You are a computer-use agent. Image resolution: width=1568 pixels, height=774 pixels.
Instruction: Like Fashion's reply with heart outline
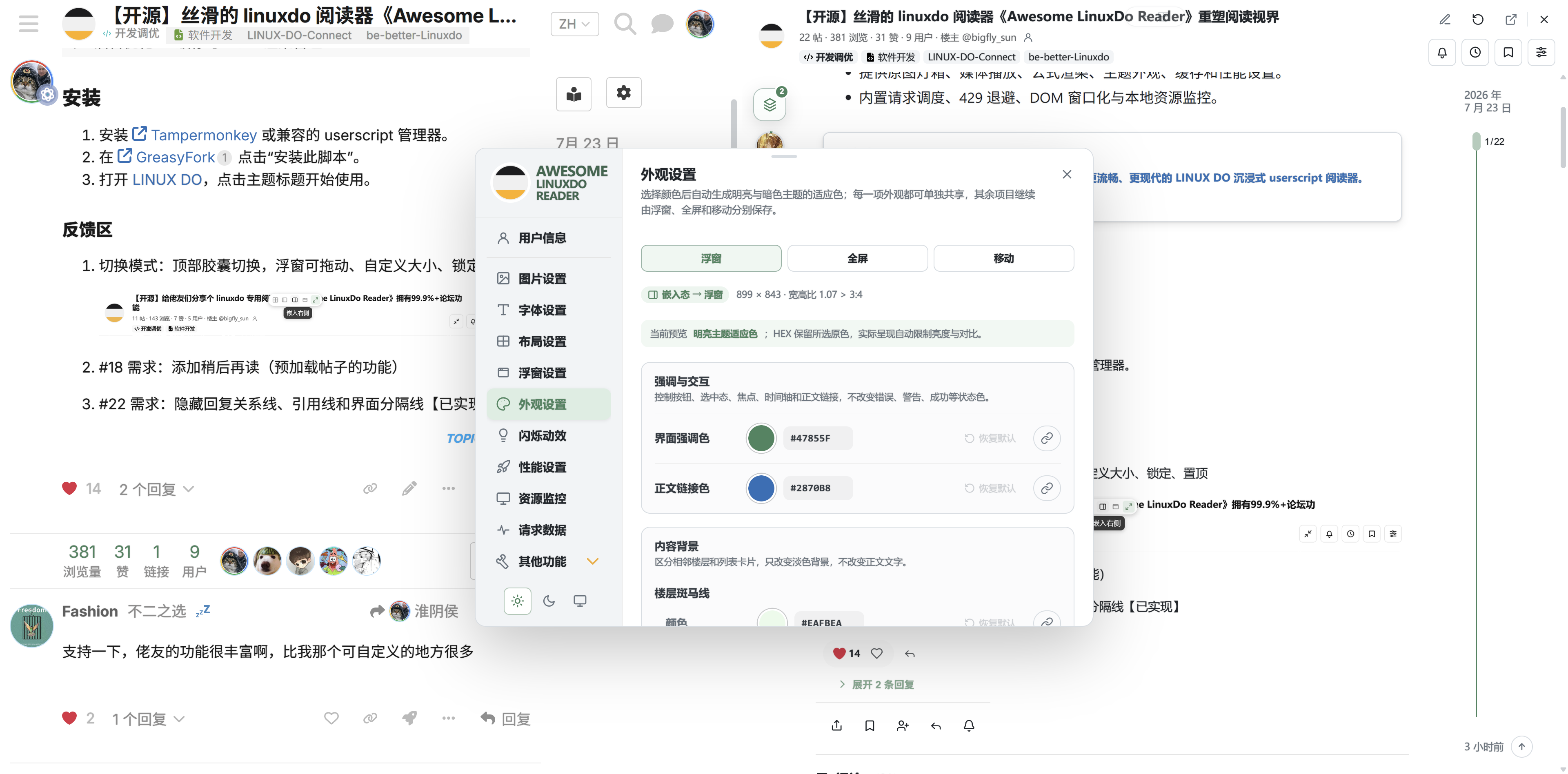pyautogui.click(x=331, y=719)
